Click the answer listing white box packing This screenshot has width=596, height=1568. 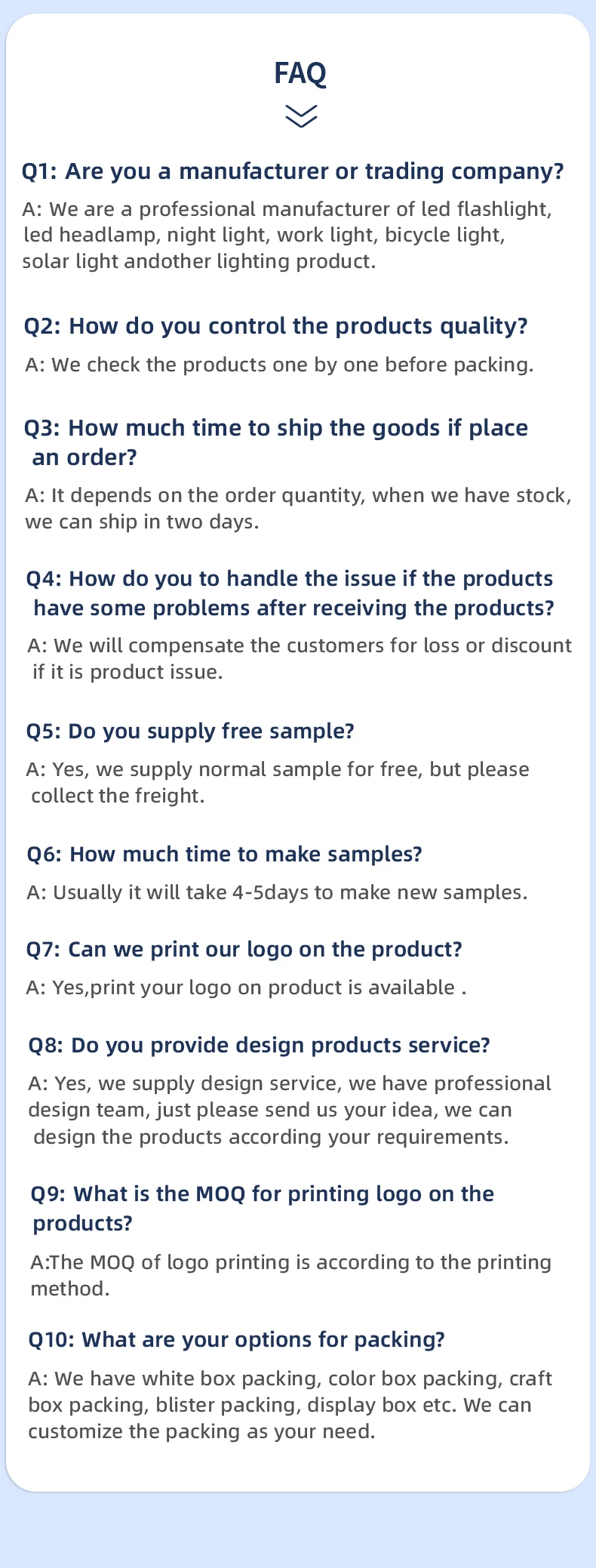point(290,1406)
